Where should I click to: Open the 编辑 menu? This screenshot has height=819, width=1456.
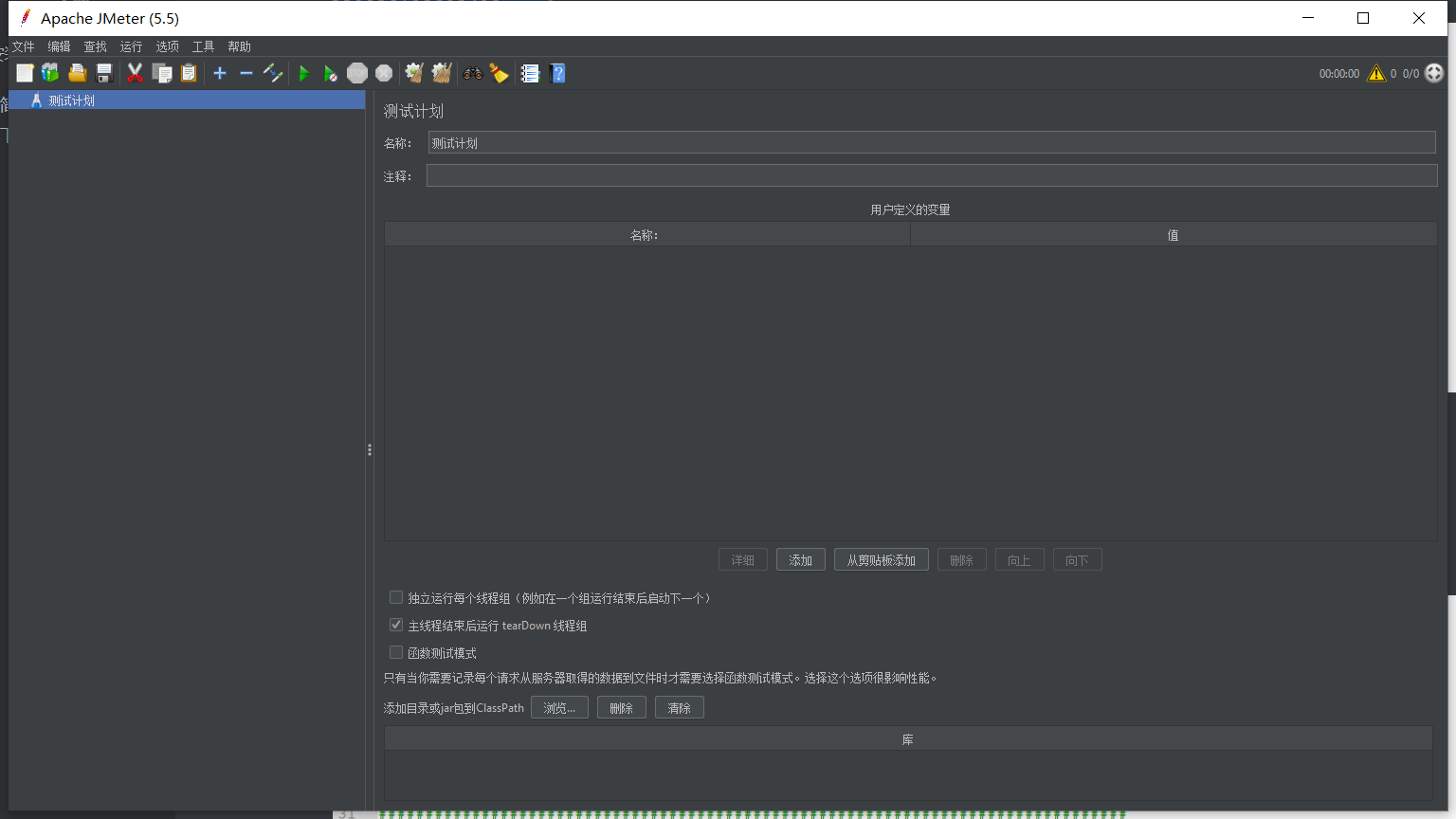[60, 46]
